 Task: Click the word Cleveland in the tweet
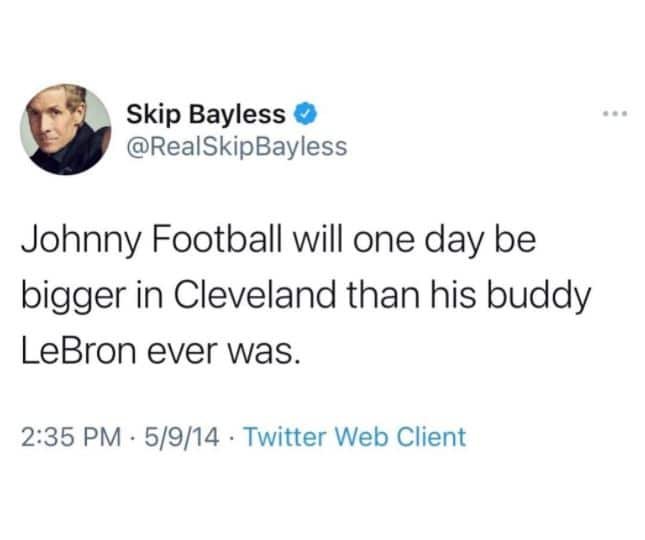254,295
